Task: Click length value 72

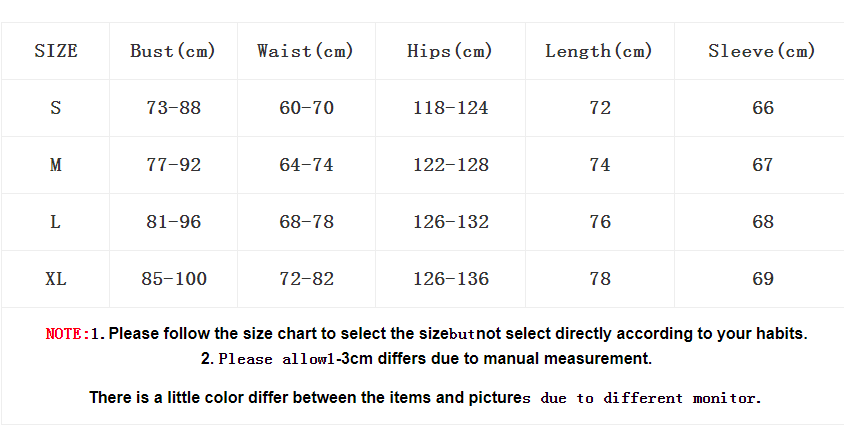Action: click(x=600, y=108)
